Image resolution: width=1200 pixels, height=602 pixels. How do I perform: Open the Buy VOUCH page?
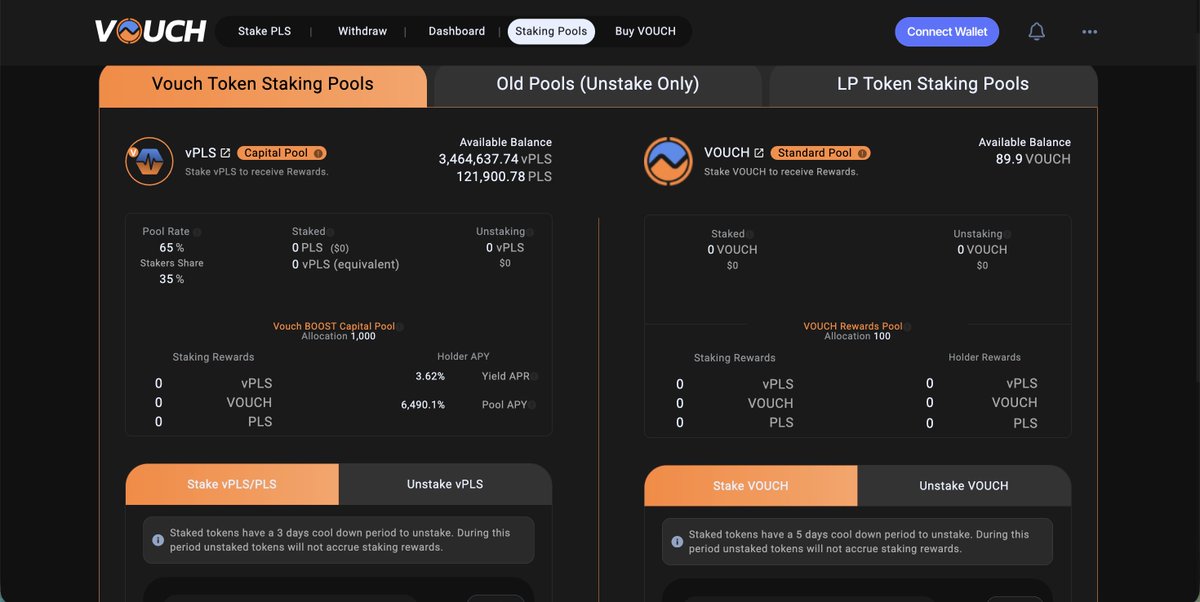pos(645,32)
